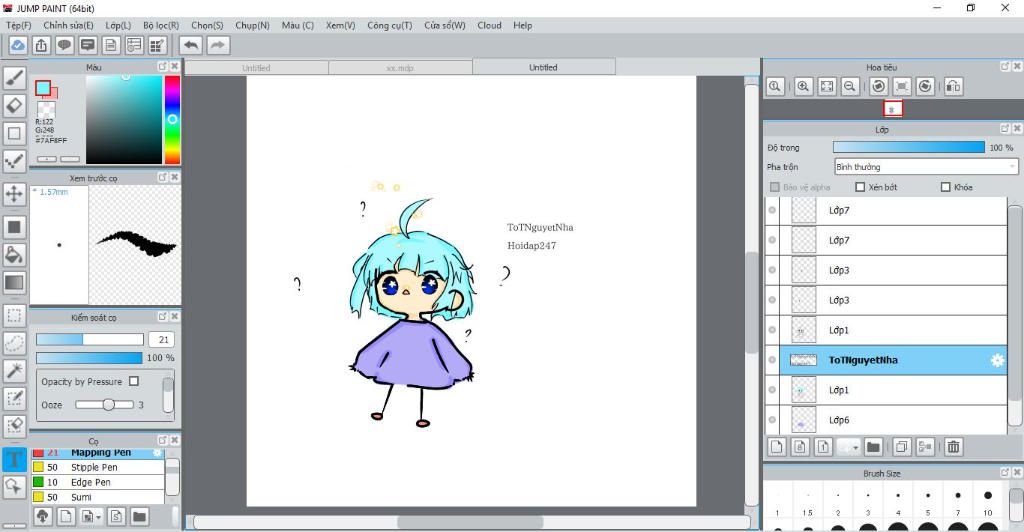This screenshot has width=1024, height=532.
Task: Select the Move tool
Action: (14, 194)
